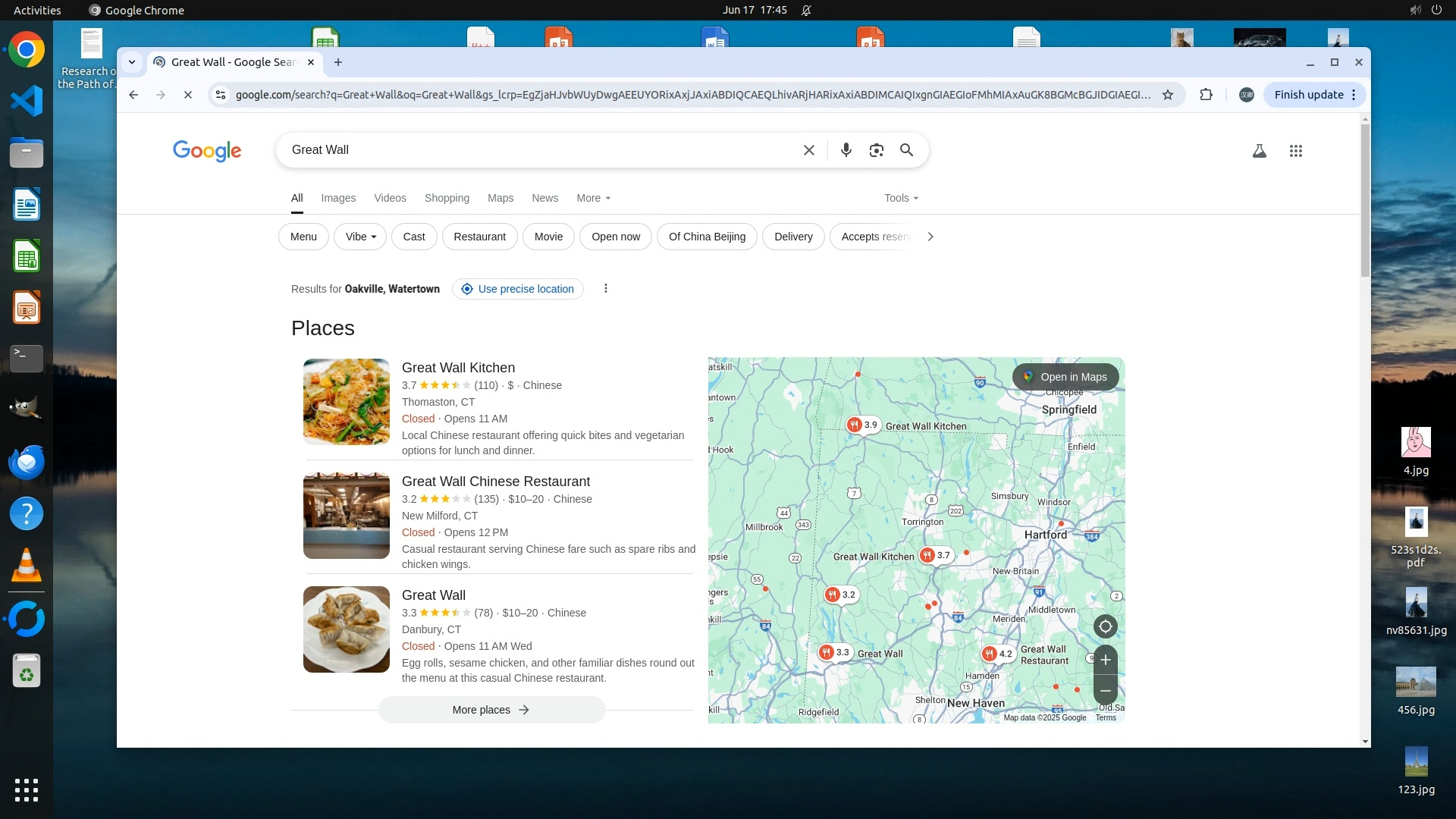Open Chrome extensions puzzle icon
The width and height of the screenshot is (1456, 819).
tap(1206, 95)
